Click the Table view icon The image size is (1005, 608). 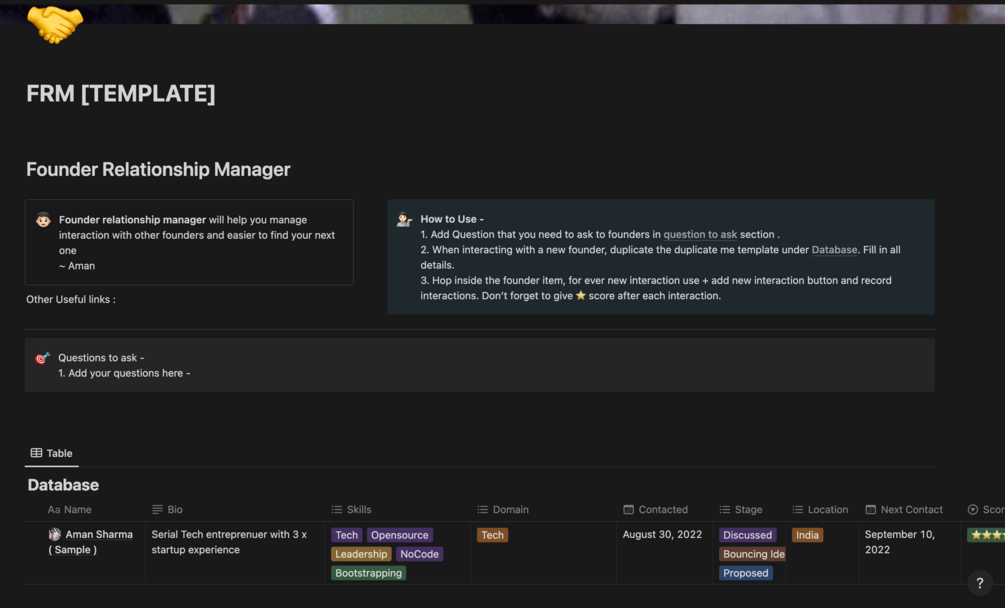click(37, 453)
